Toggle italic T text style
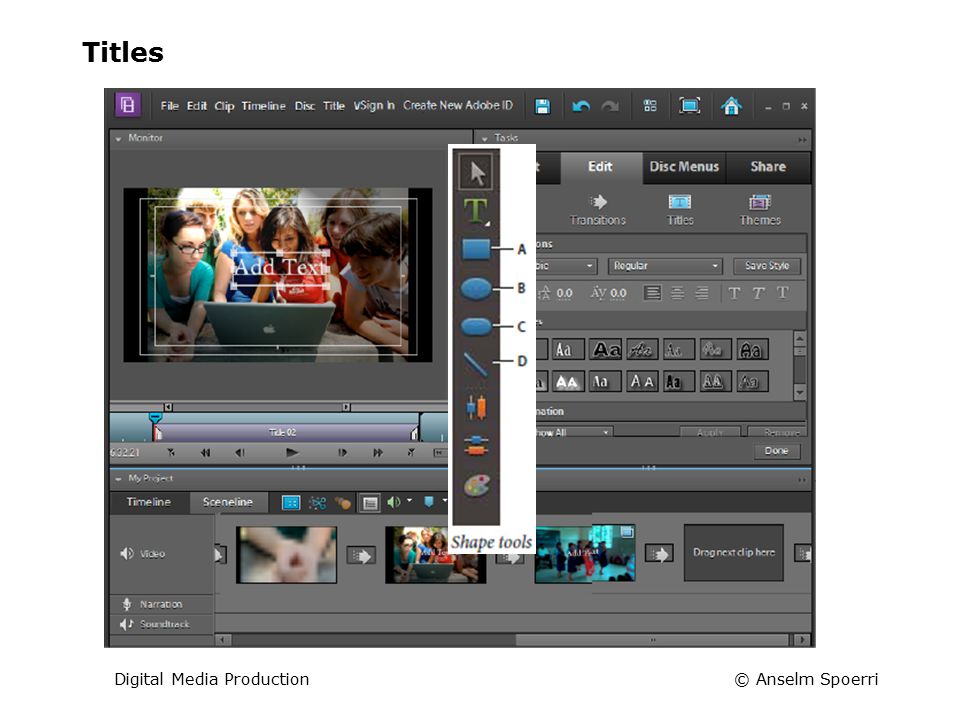Image resolution: width=960 pixels, height=720 pixels. pos(759,293)
